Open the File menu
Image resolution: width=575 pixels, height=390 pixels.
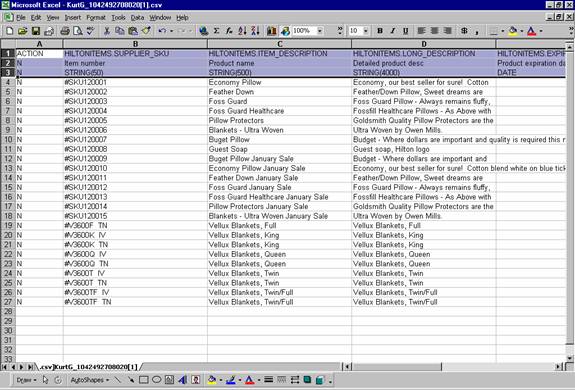tap(21, 18)
